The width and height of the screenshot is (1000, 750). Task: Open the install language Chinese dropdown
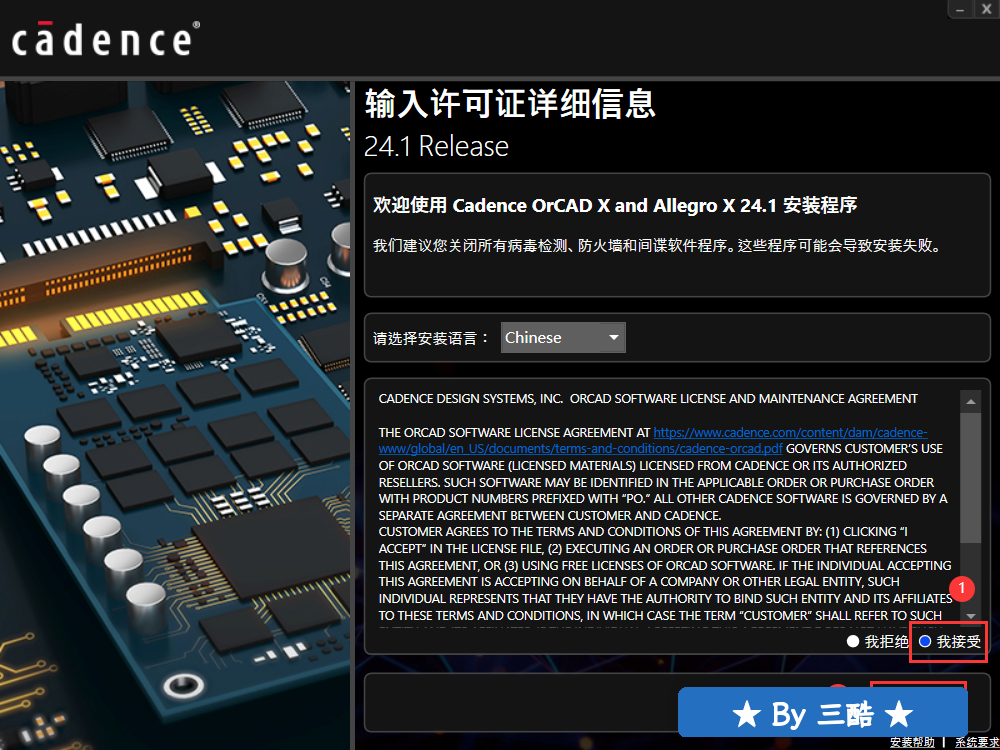pos(562,337)
